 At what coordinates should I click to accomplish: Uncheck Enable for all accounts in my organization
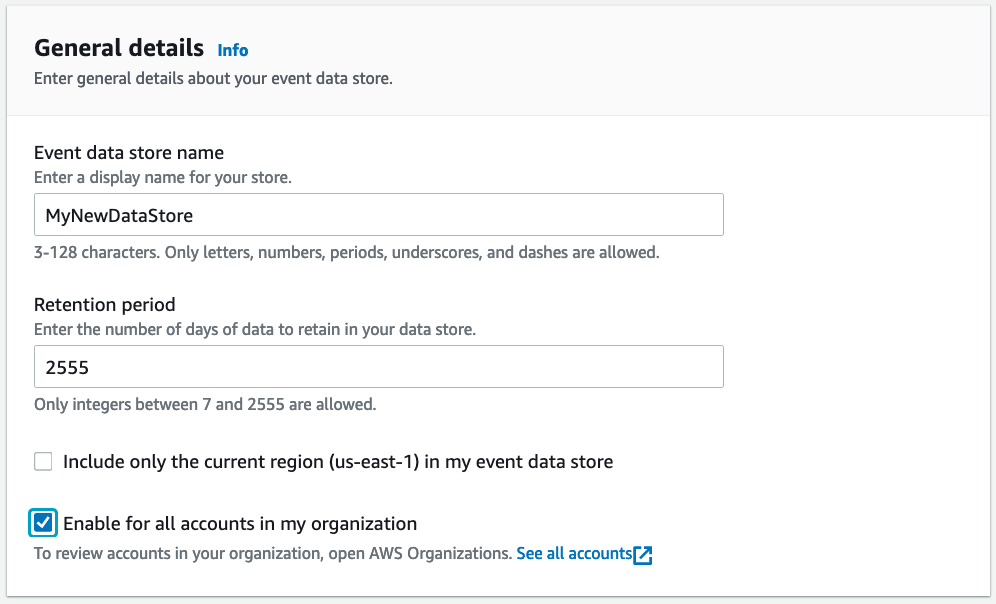coord(43,523)
